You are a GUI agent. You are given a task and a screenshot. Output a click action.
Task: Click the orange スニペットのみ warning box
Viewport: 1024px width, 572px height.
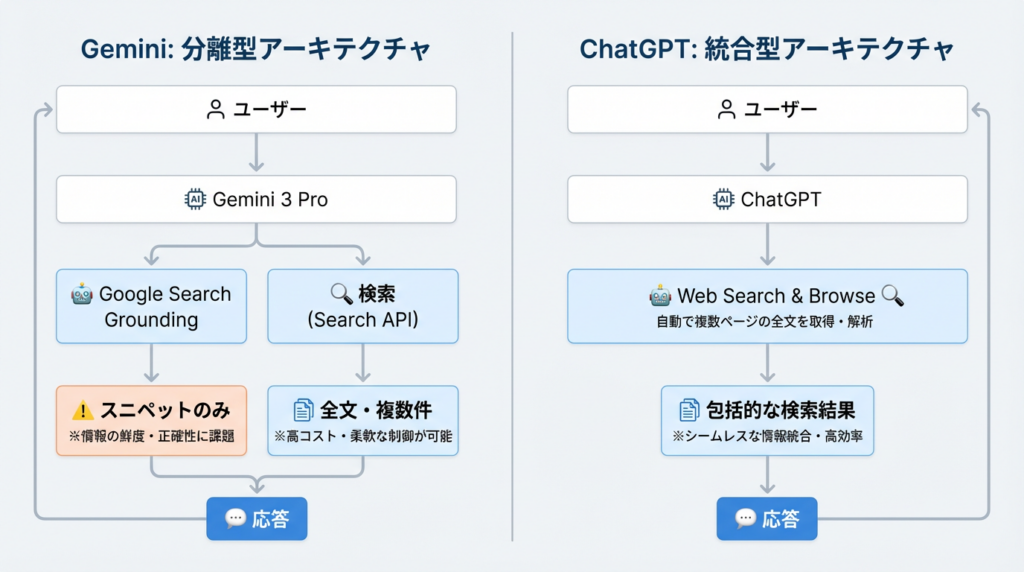click(x=151, y=420)
